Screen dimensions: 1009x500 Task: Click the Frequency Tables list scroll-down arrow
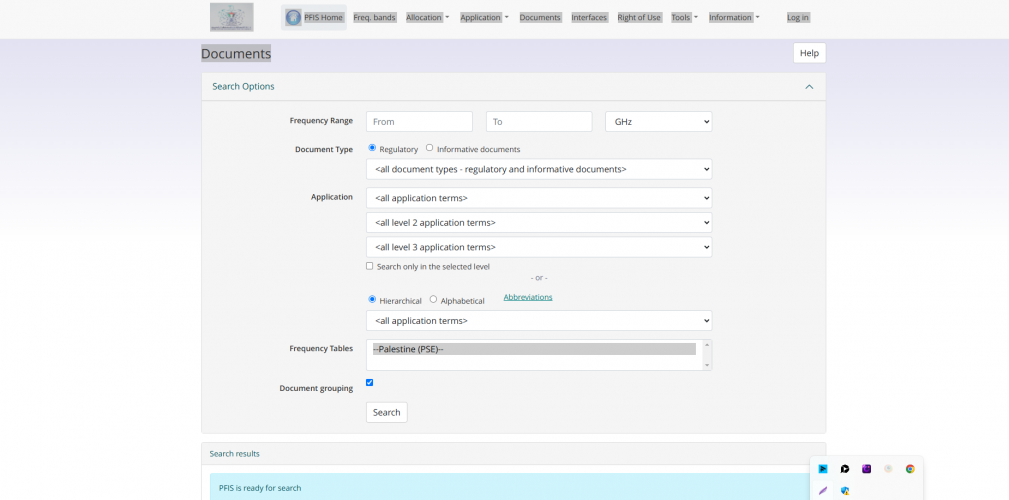pyautogui.click(x=707, y=365)
